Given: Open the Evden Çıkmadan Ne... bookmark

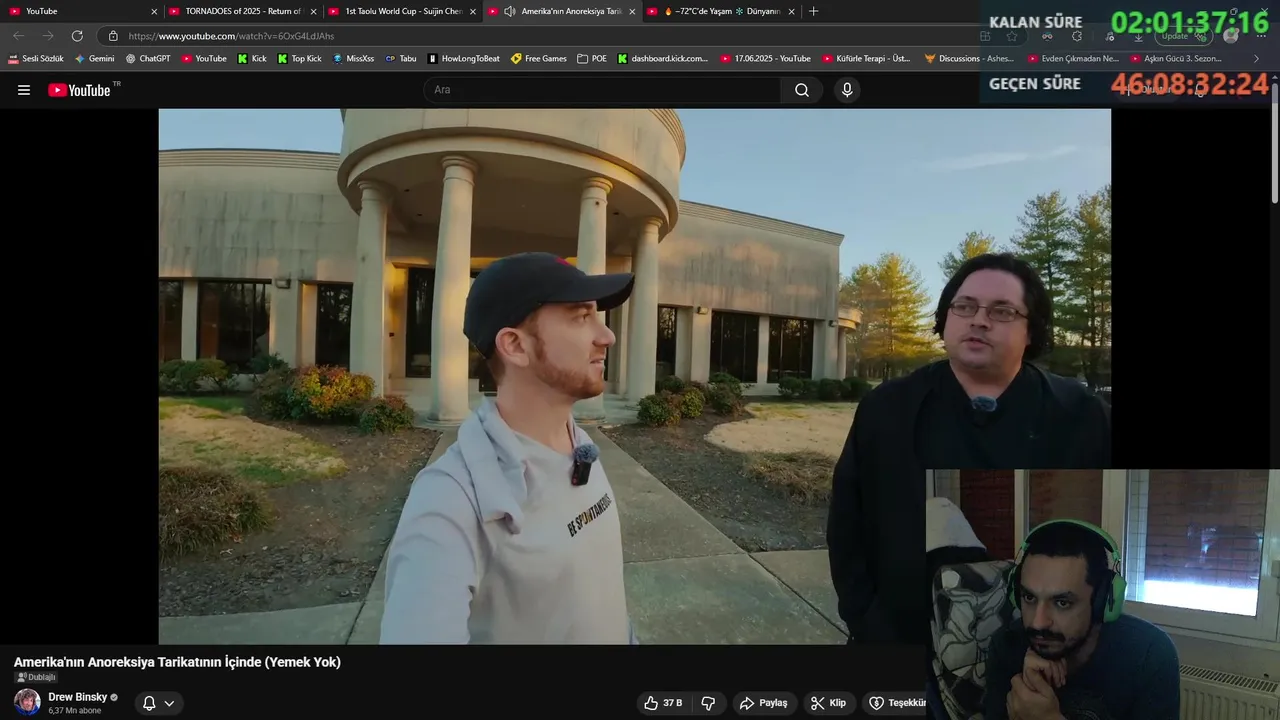Looking at the screenshot, I should click(1072, 58).
